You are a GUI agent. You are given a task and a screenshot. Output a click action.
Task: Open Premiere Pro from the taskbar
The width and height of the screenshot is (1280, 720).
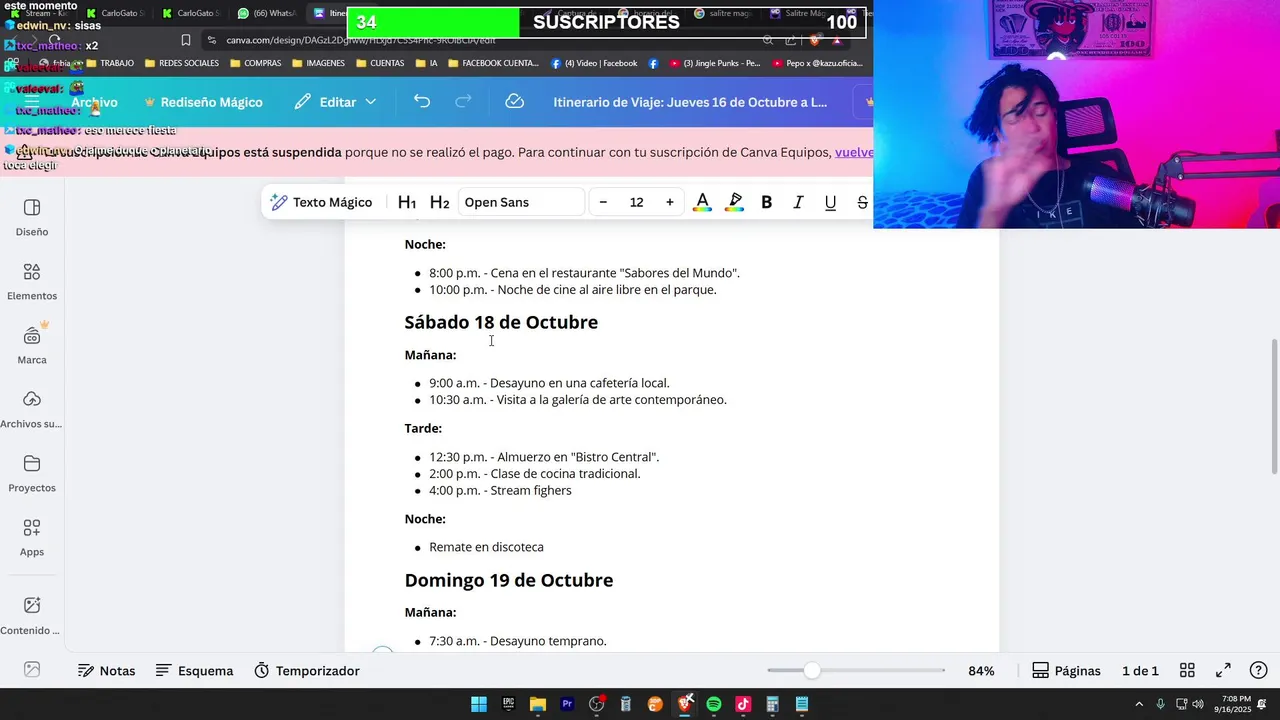pos(567,704)
